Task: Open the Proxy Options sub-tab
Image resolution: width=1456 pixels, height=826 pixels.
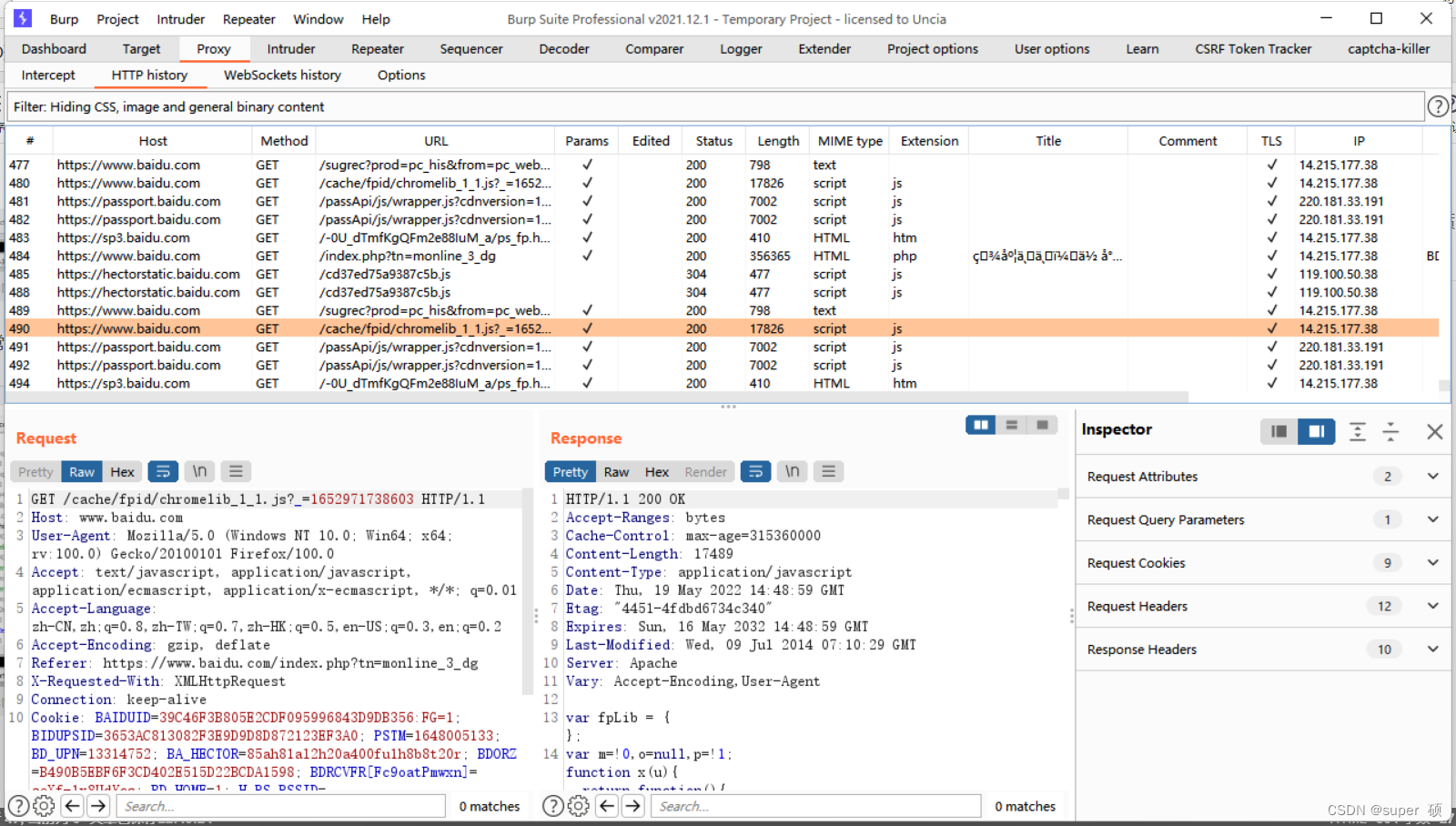Action: click(401, 76)
